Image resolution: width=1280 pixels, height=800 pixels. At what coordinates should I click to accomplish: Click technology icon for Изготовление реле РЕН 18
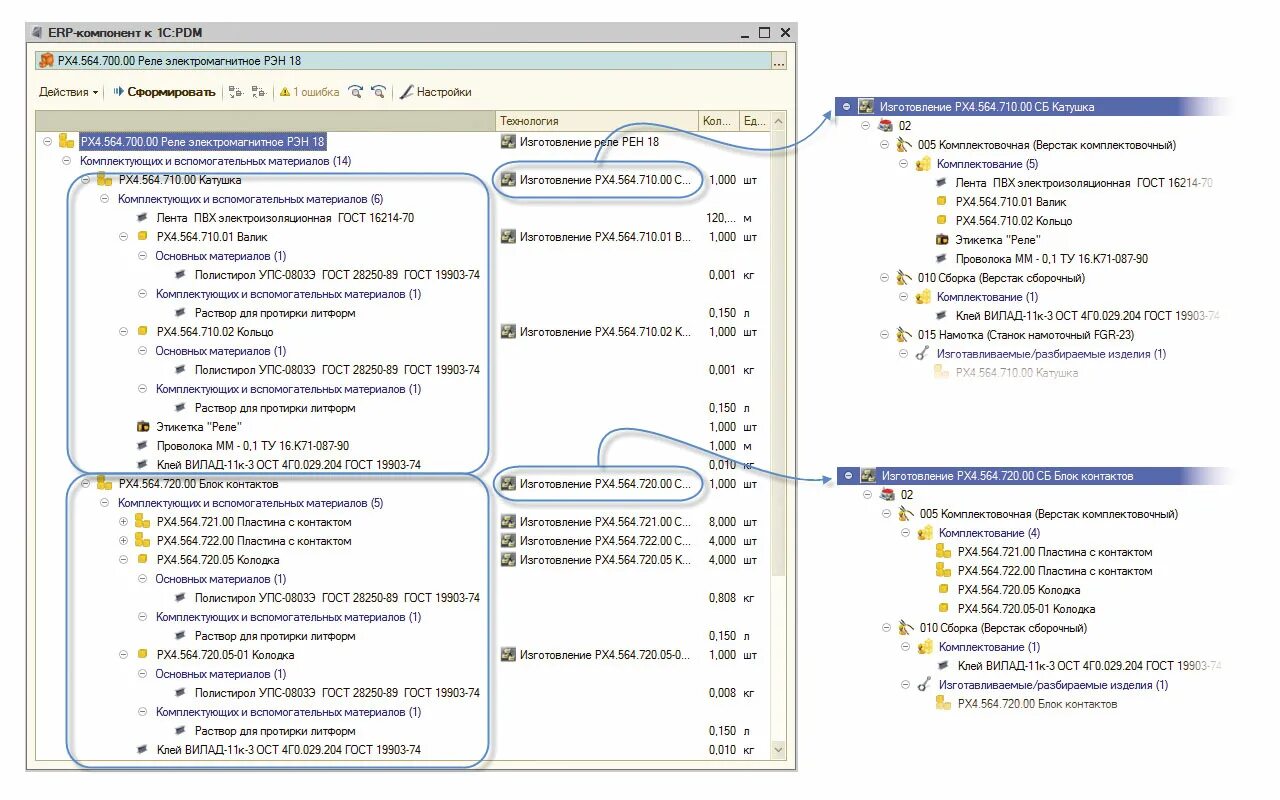click(508, 142)
